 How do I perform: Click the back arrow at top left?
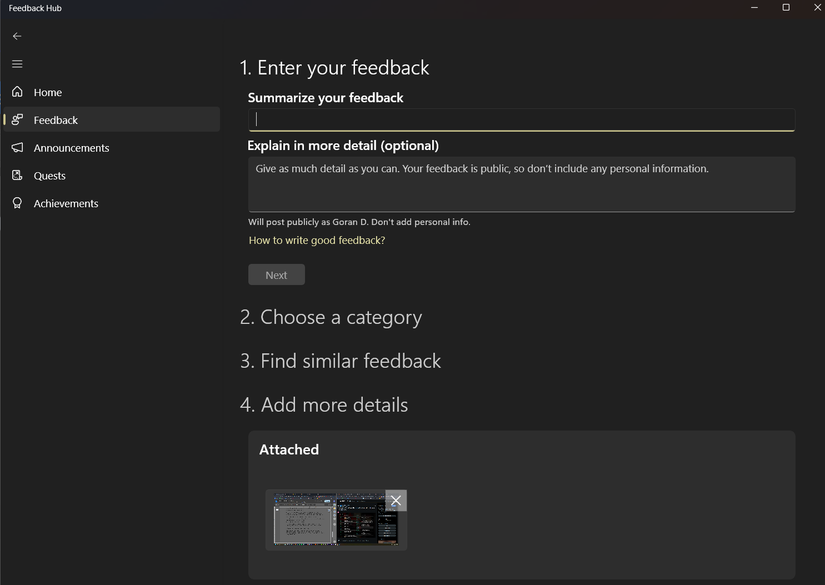tap(16, 35)
